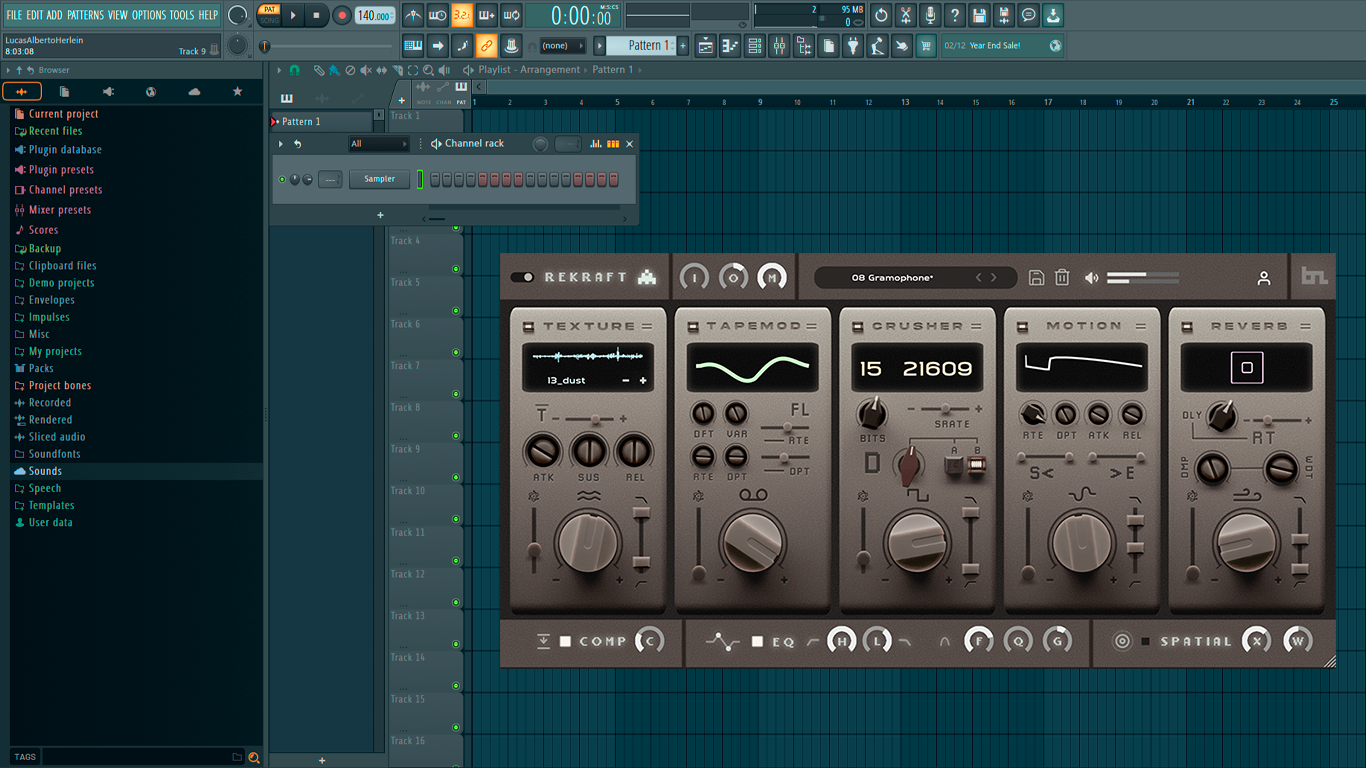
Task: Click the Rekraft invader logo icon
Action: (647, 277)
